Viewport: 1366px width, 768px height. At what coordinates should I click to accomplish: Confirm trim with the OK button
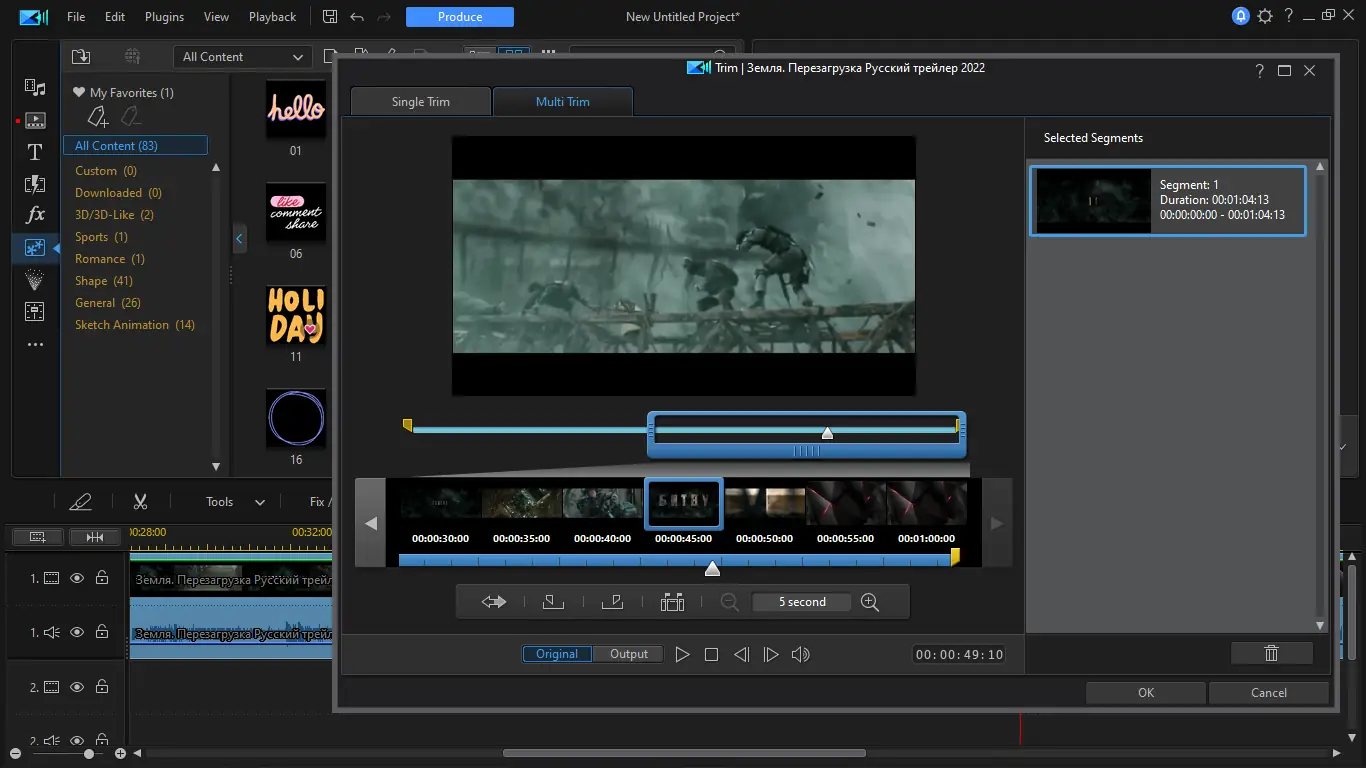[x=1146, y=693]
